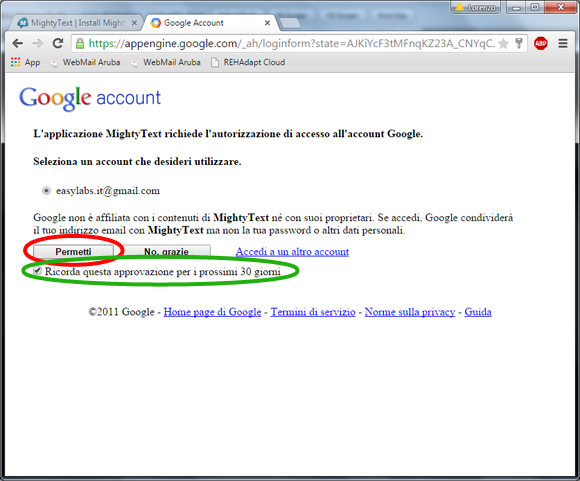The width and height of the screenshot is (580, 481).
Task: Click the browser forward arrow
Action: point(38,44)
